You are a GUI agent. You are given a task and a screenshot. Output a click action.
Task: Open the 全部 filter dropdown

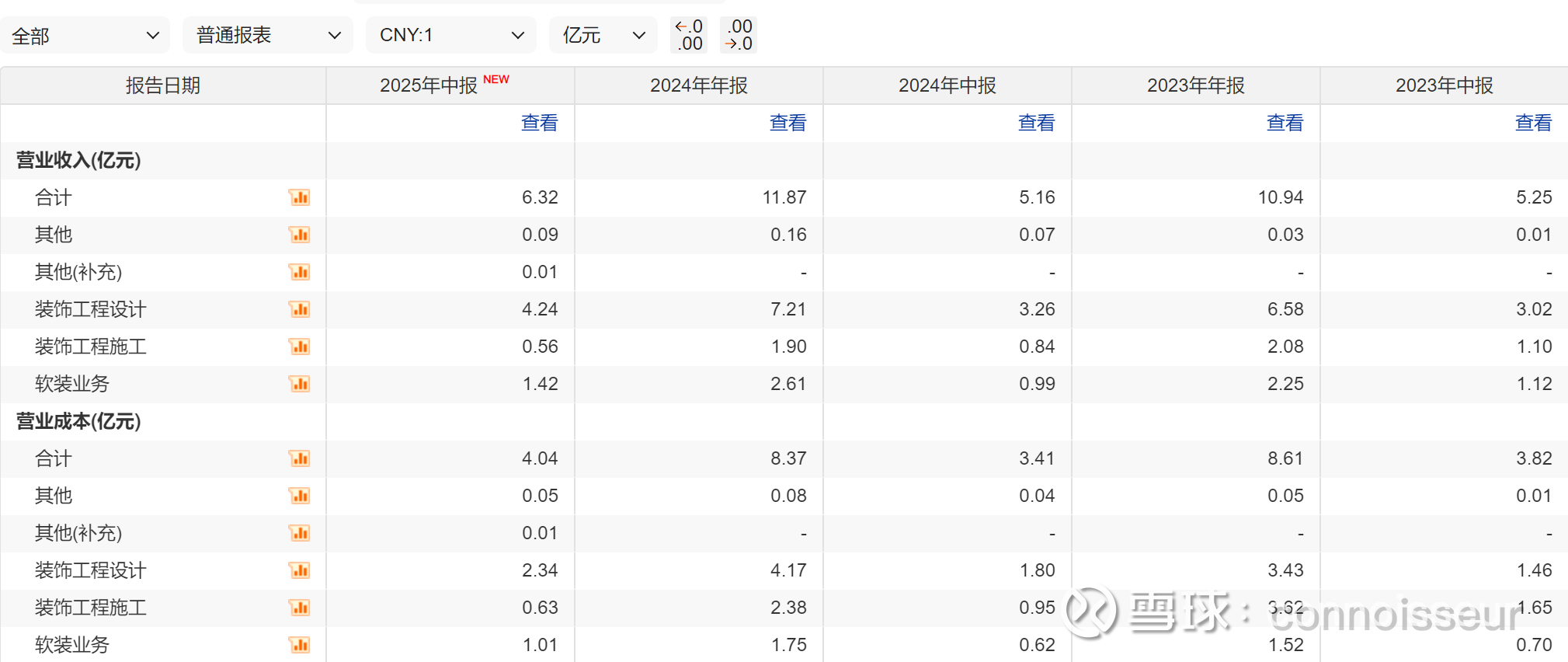[85, 35]
